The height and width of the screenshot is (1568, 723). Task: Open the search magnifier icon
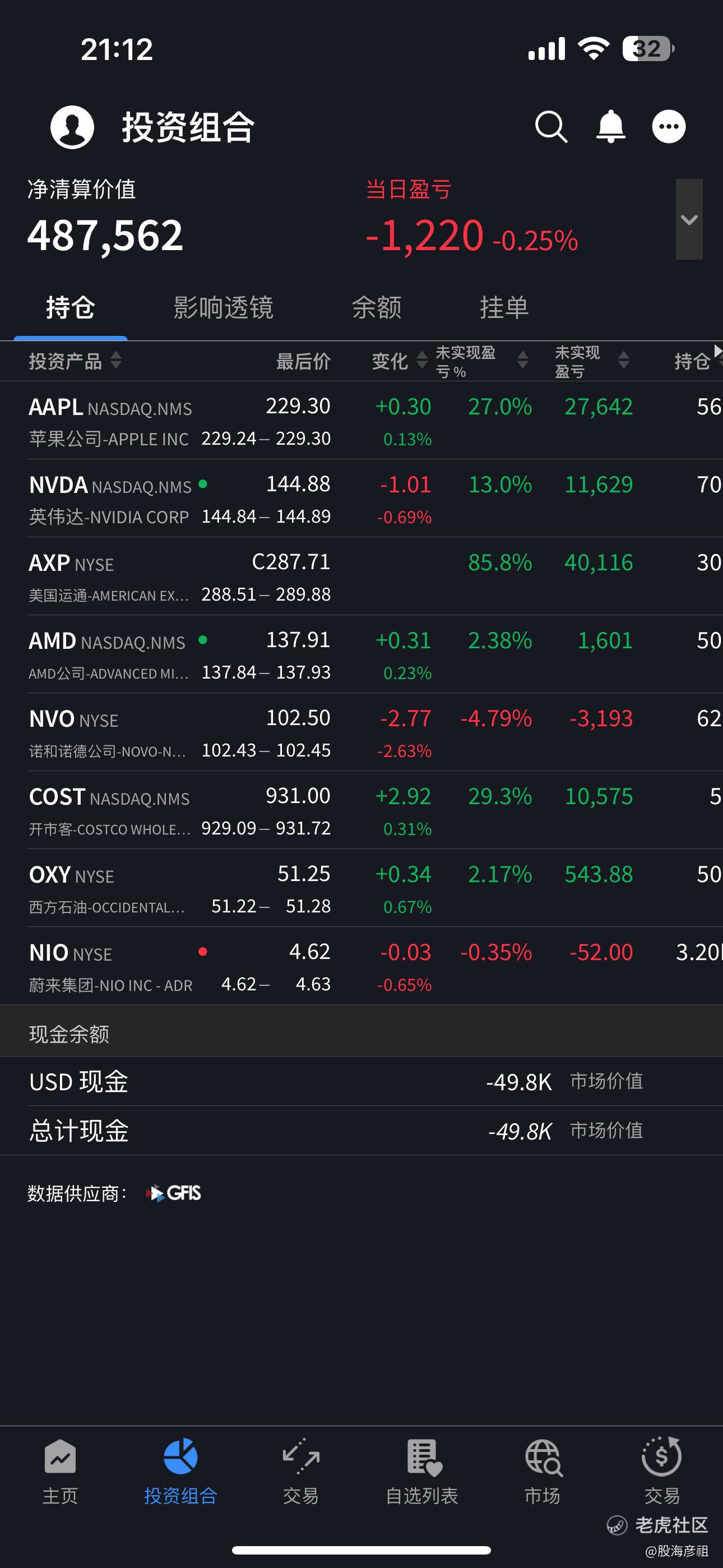click(x=551, y=127)
